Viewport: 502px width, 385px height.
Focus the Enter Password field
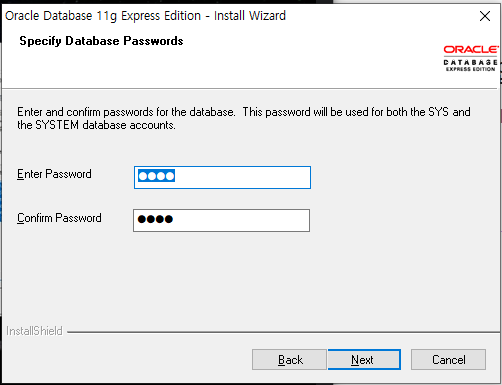(222, 177)
